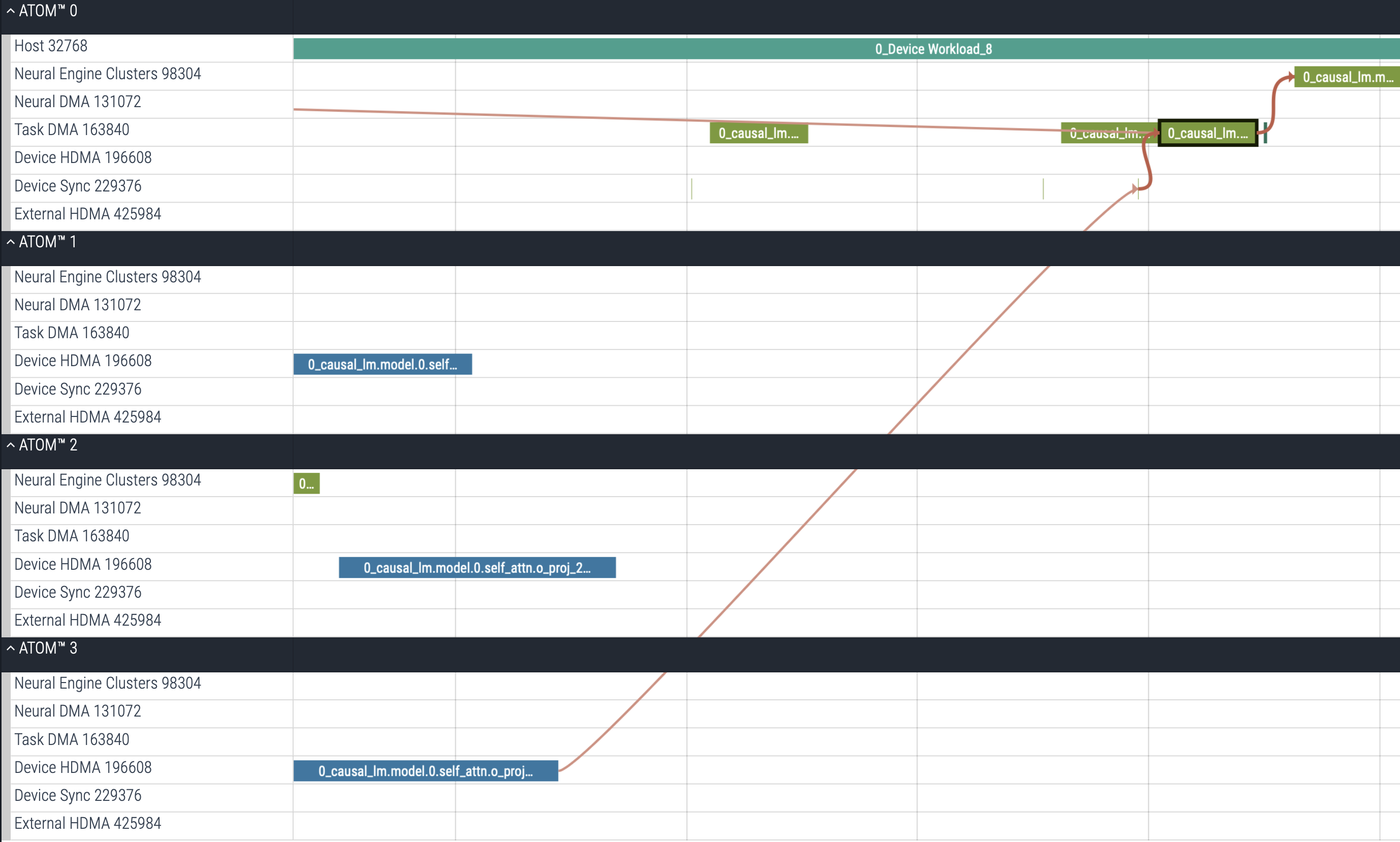
Task: Collapse the ATOM 2 group
Action: (10, 445)
